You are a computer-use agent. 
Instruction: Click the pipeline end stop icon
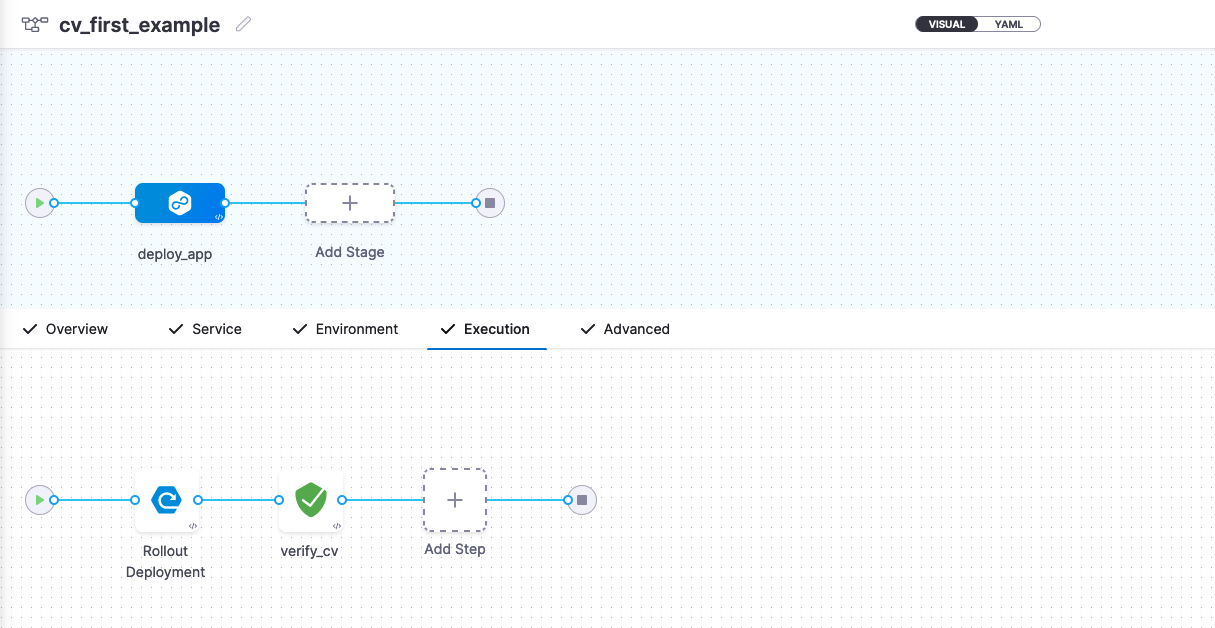point(489,203)
